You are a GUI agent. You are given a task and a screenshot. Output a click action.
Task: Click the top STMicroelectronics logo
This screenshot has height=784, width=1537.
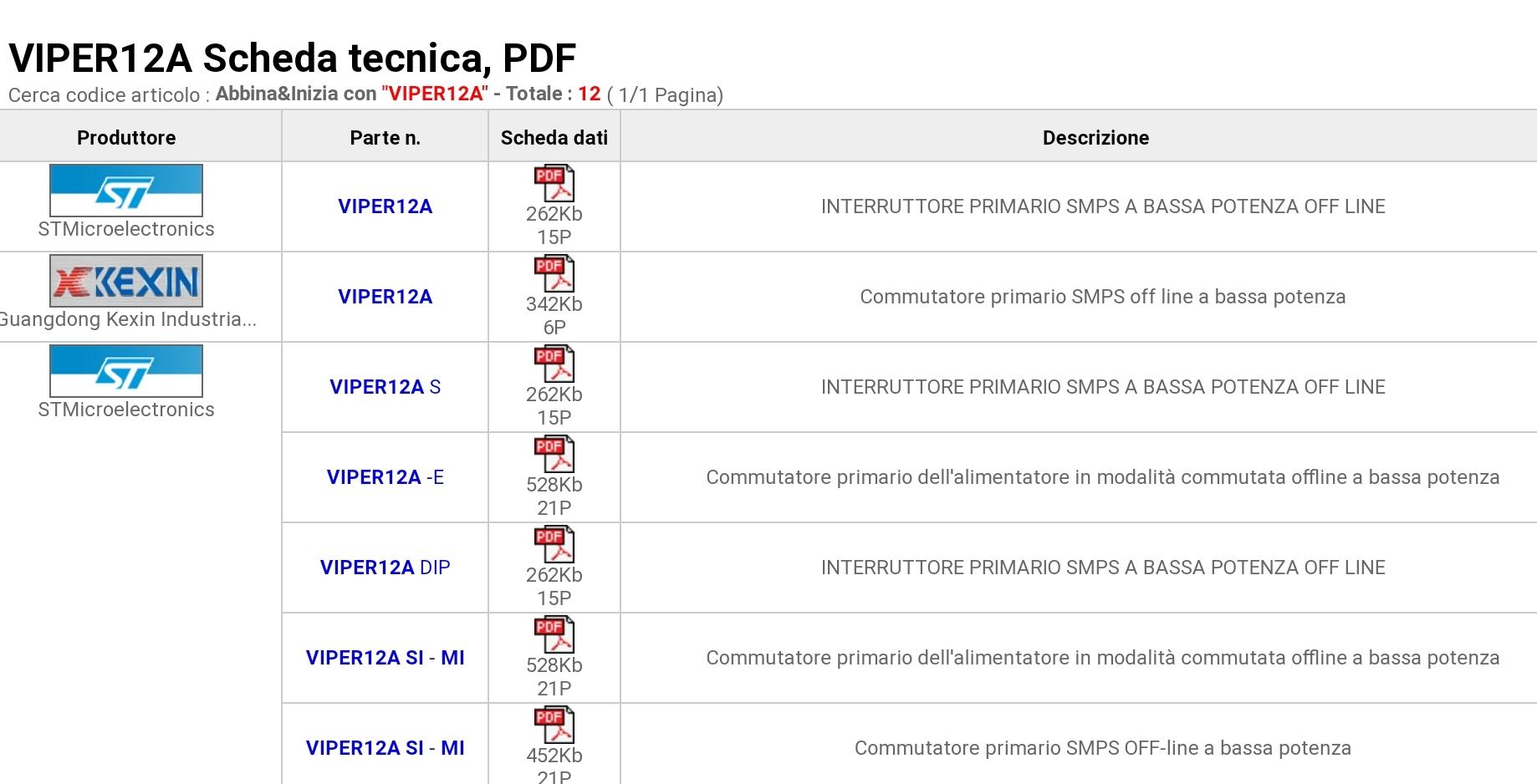click(x=126, y=191)
